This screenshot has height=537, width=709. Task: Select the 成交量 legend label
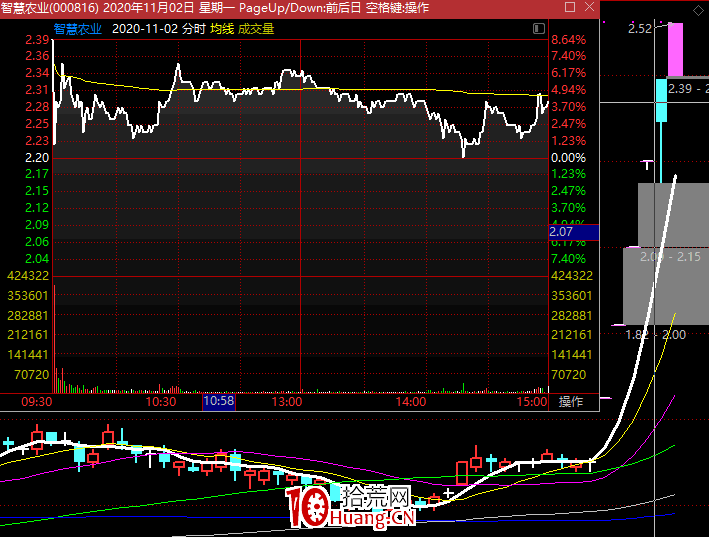pyautogui.click(x=256, y=29)
